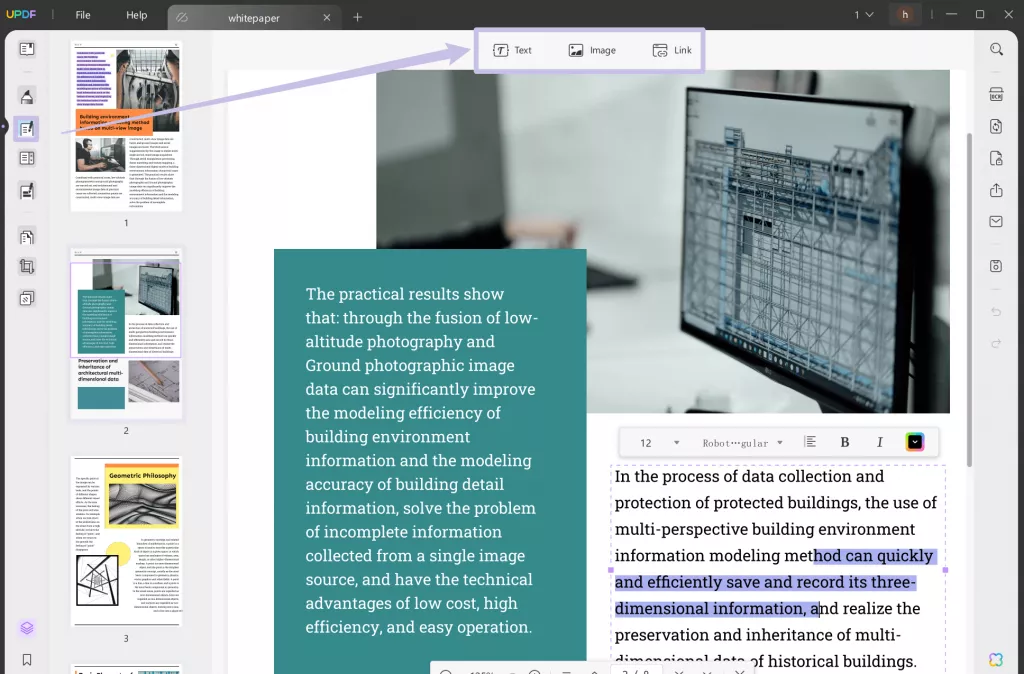
Task: Send the file by email
Action: 996,222
